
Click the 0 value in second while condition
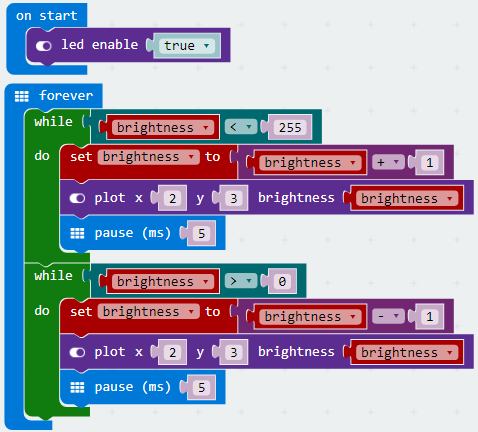pyautogui.click(x=282, y=282)
